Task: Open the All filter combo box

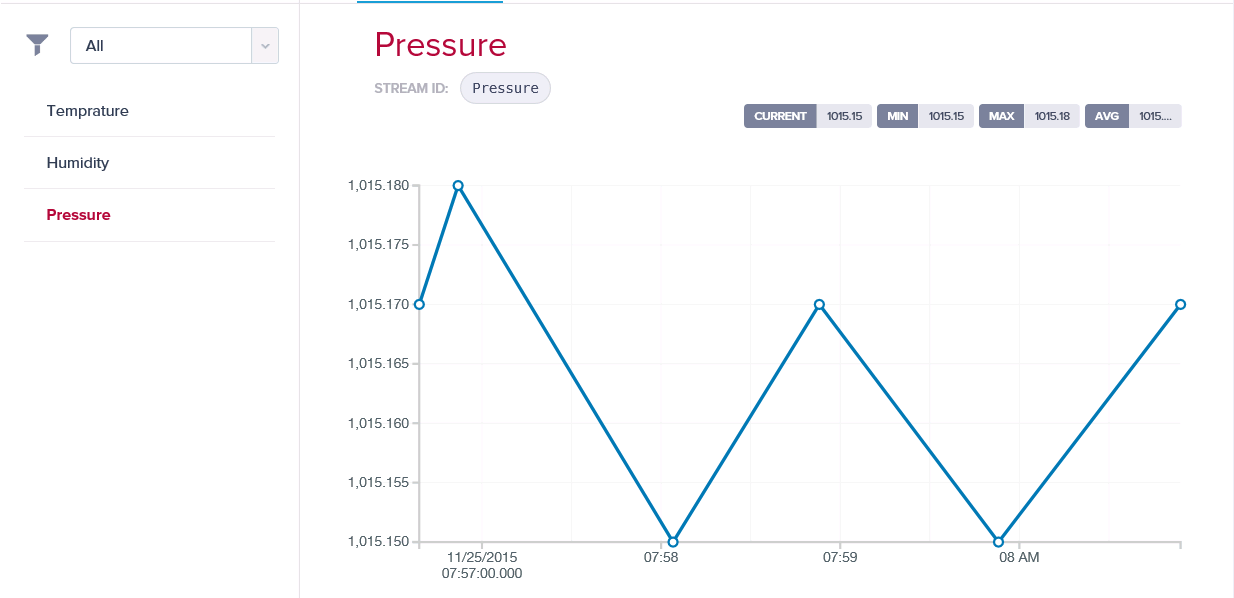Action: pyautogui.click(x=160, y=46)
